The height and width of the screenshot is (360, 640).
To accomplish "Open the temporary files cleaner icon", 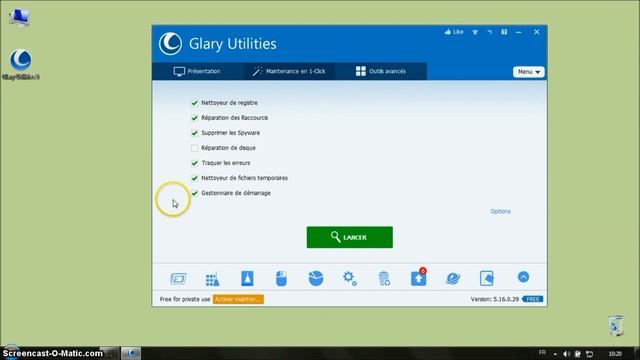I will click(247, 278).
